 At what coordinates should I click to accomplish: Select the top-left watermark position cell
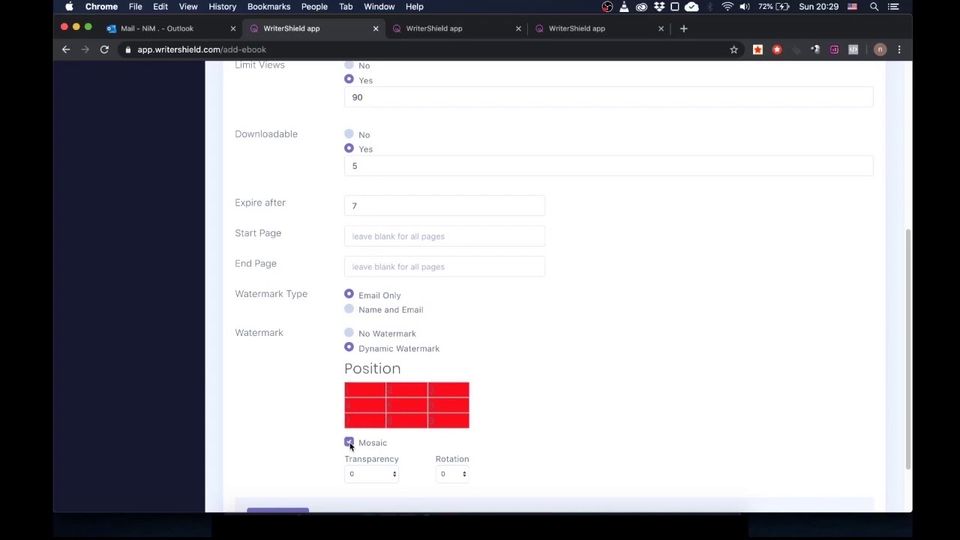(365, 389)
